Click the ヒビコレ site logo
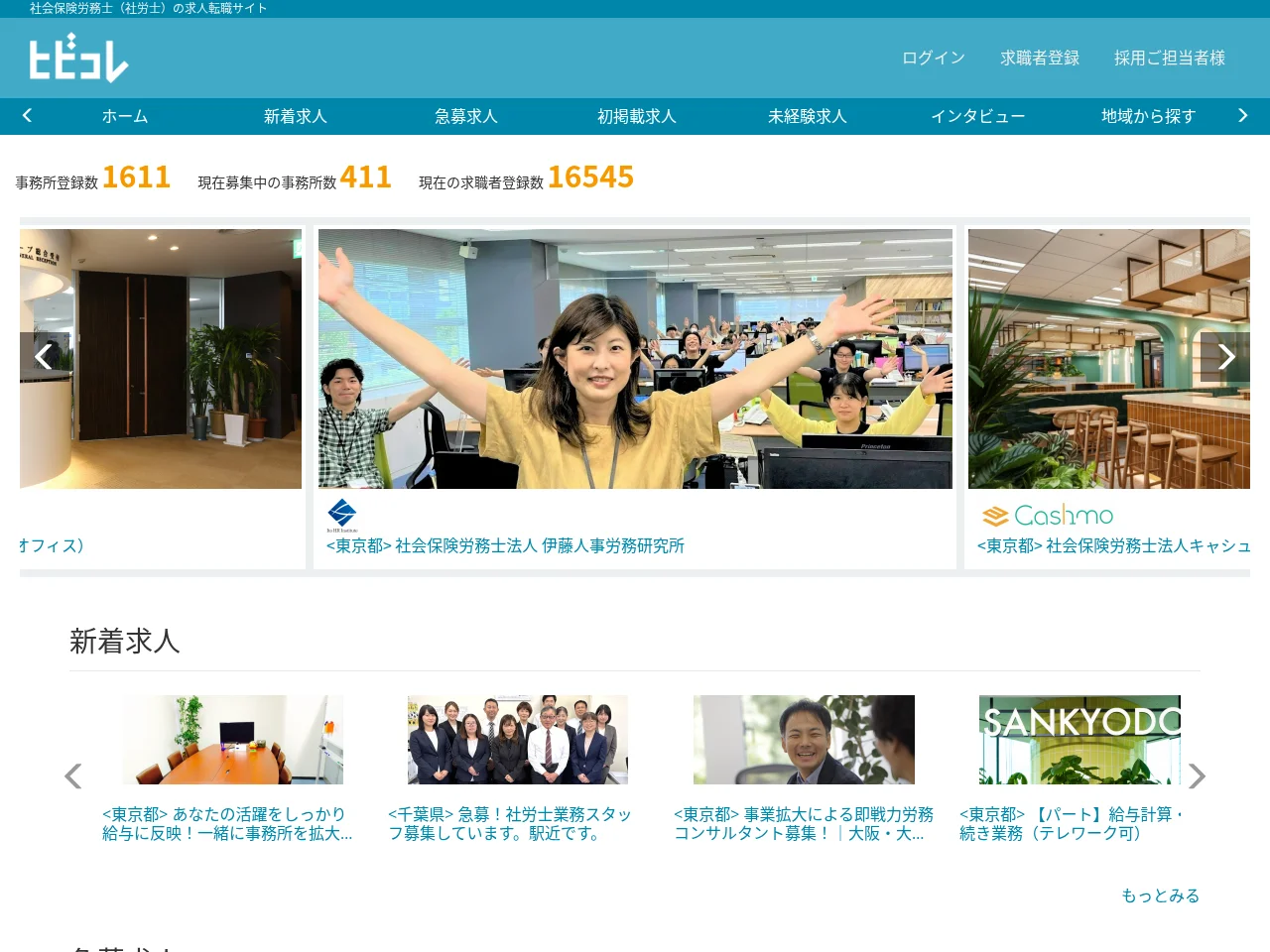Screen dimensions: 1270x952 [78, 59]
